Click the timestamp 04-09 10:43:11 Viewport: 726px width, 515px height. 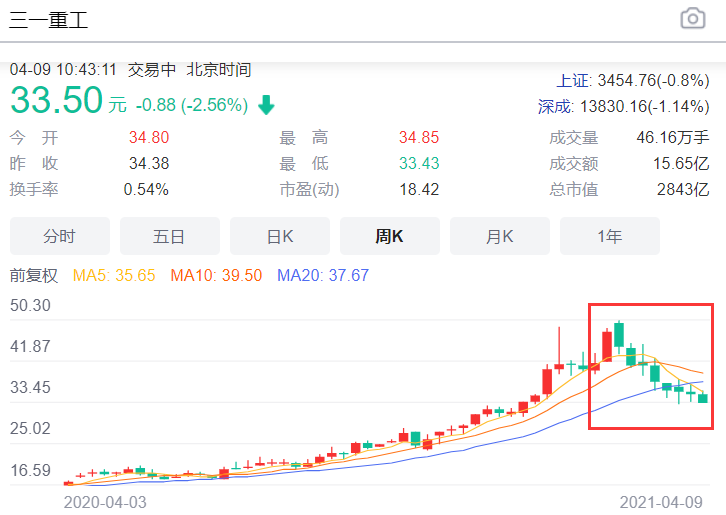(x=63, y=70)
